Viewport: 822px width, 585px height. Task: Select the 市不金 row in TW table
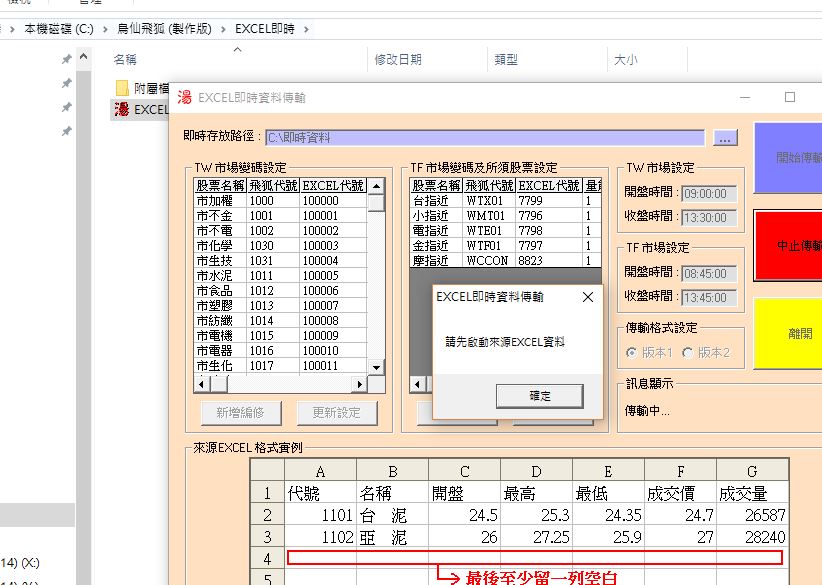point(280,216)
